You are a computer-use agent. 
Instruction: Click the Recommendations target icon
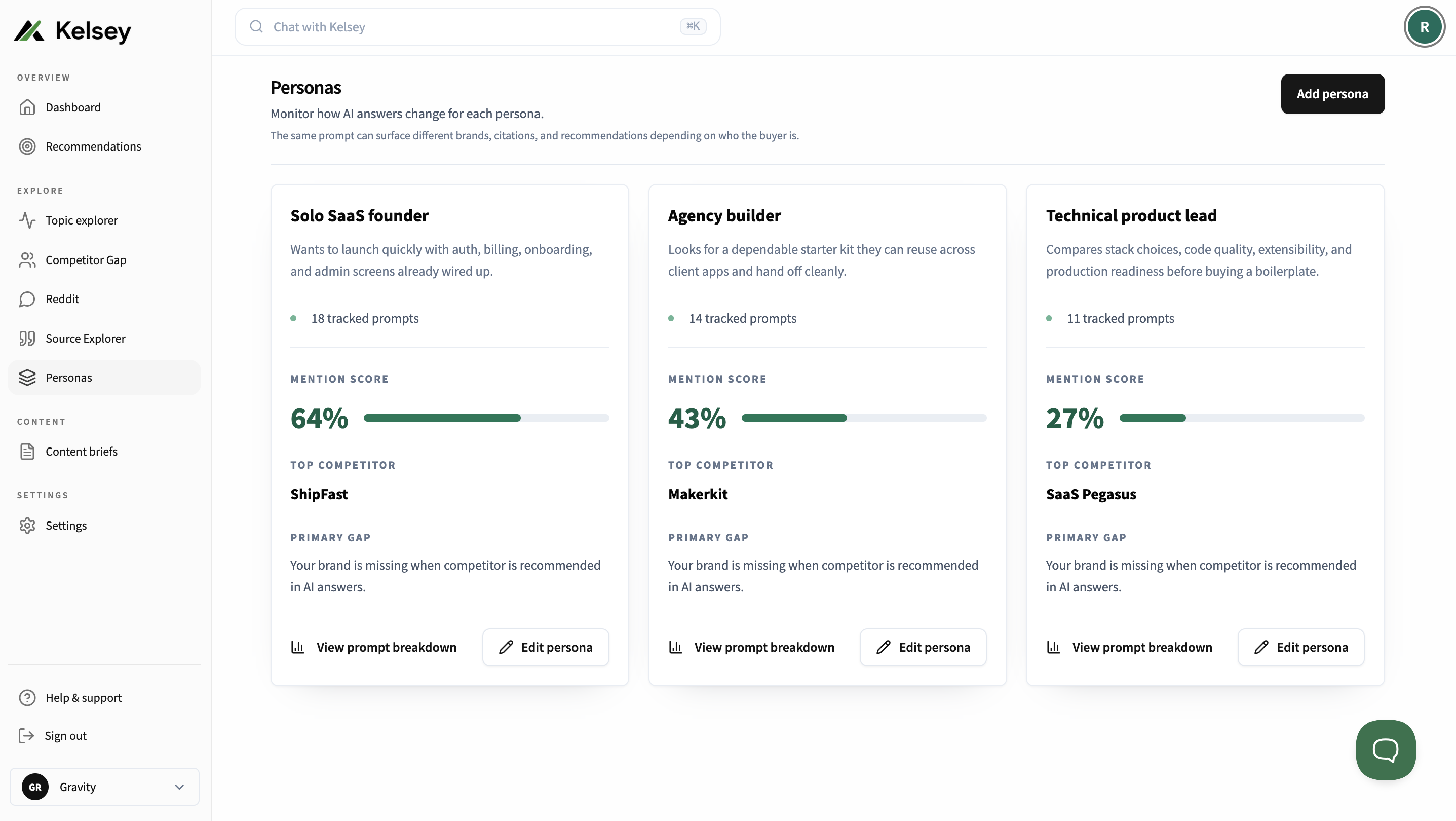pyautogui.click(x=27, y=146)
